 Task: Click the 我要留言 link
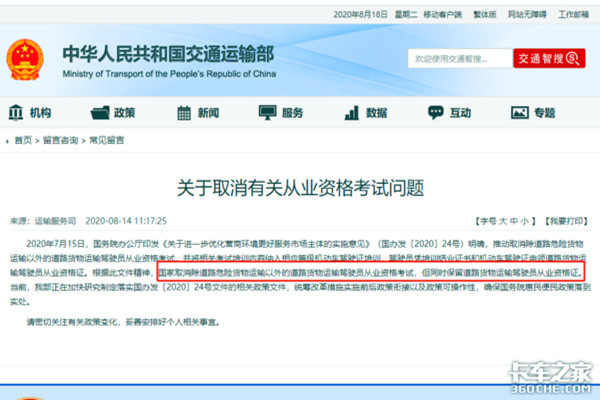point(568,220)
